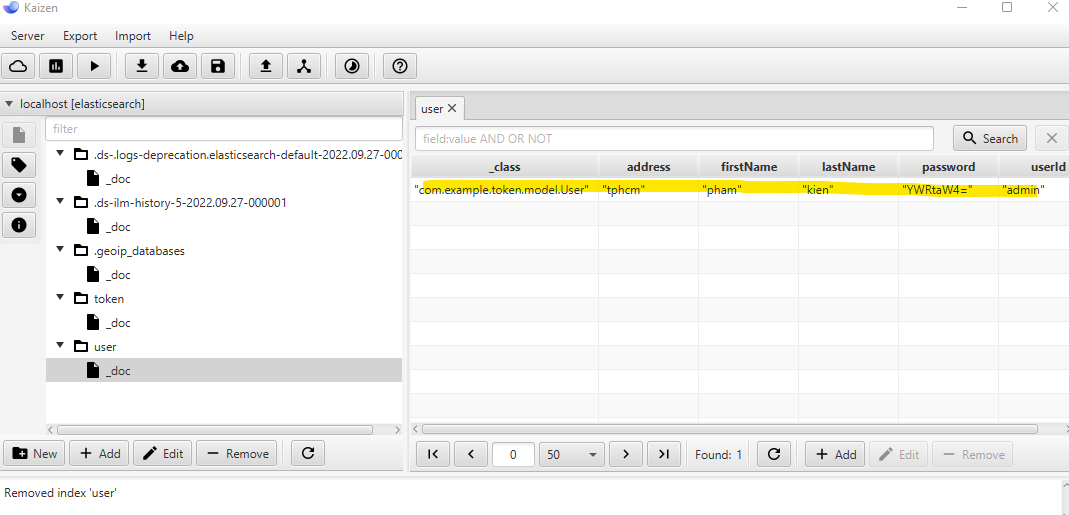Click the lastName column header
The width and height of the screenshot is (1069, 515).
pos(849,166)
